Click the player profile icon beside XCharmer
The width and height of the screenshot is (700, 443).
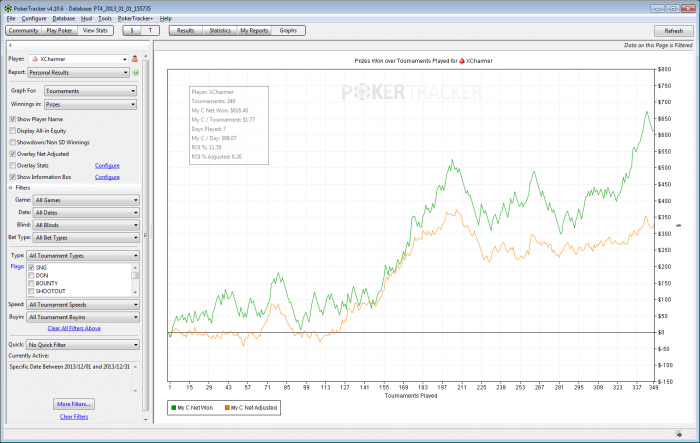(135, 60)
